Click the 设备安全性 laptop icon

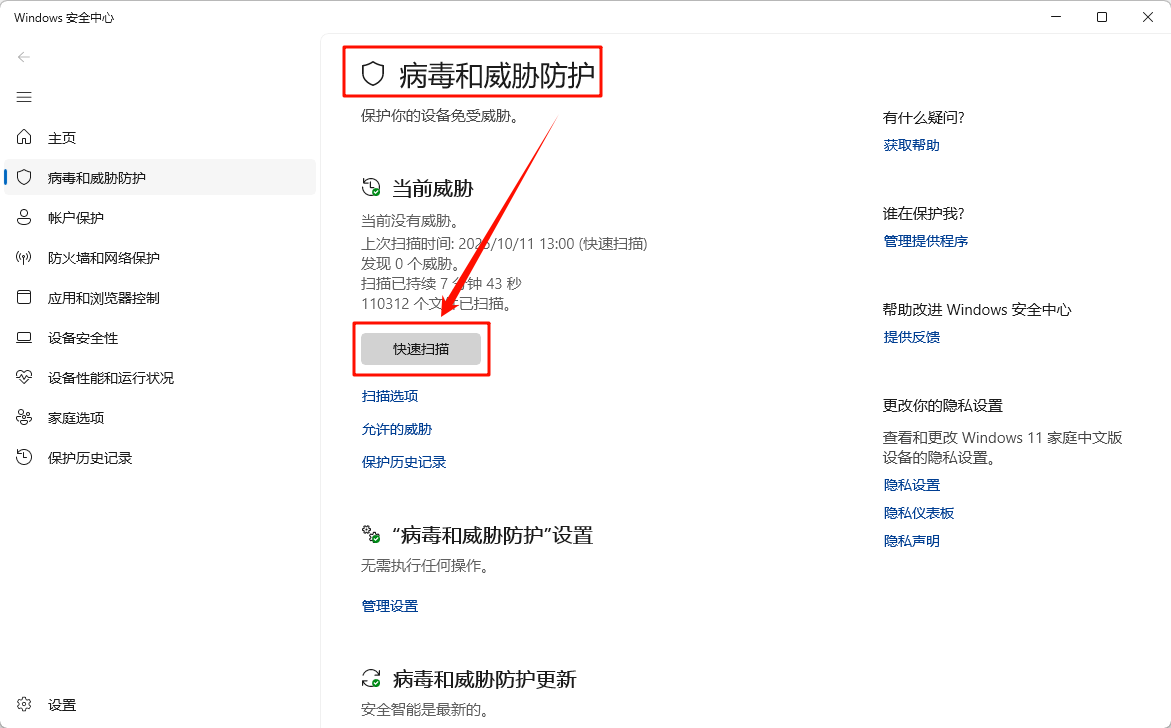(24, 338)
